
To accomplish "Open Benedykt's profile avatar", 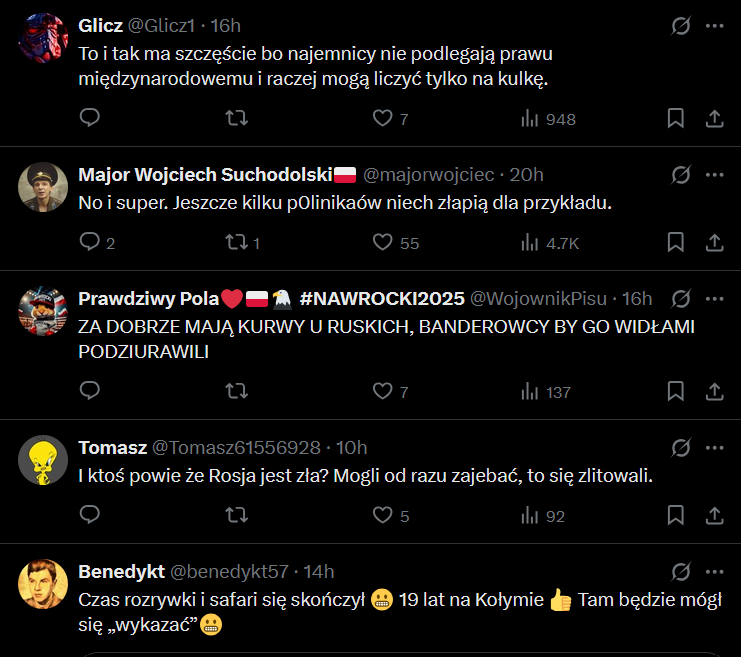I will click(x=44, y=583).
